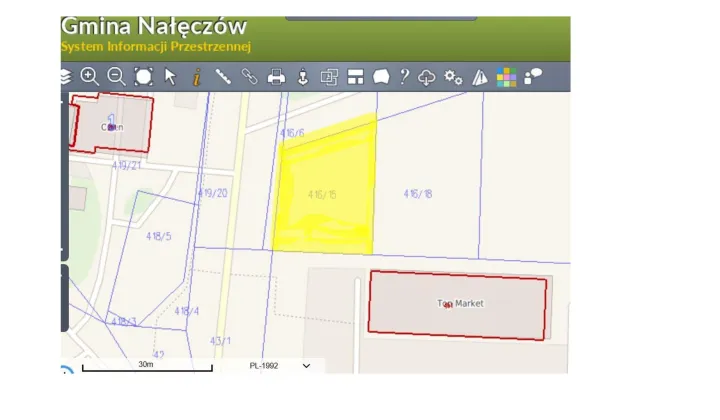The image size is (720, 420).
Task: Click parcel label 43/1
Action: [220, 341]
